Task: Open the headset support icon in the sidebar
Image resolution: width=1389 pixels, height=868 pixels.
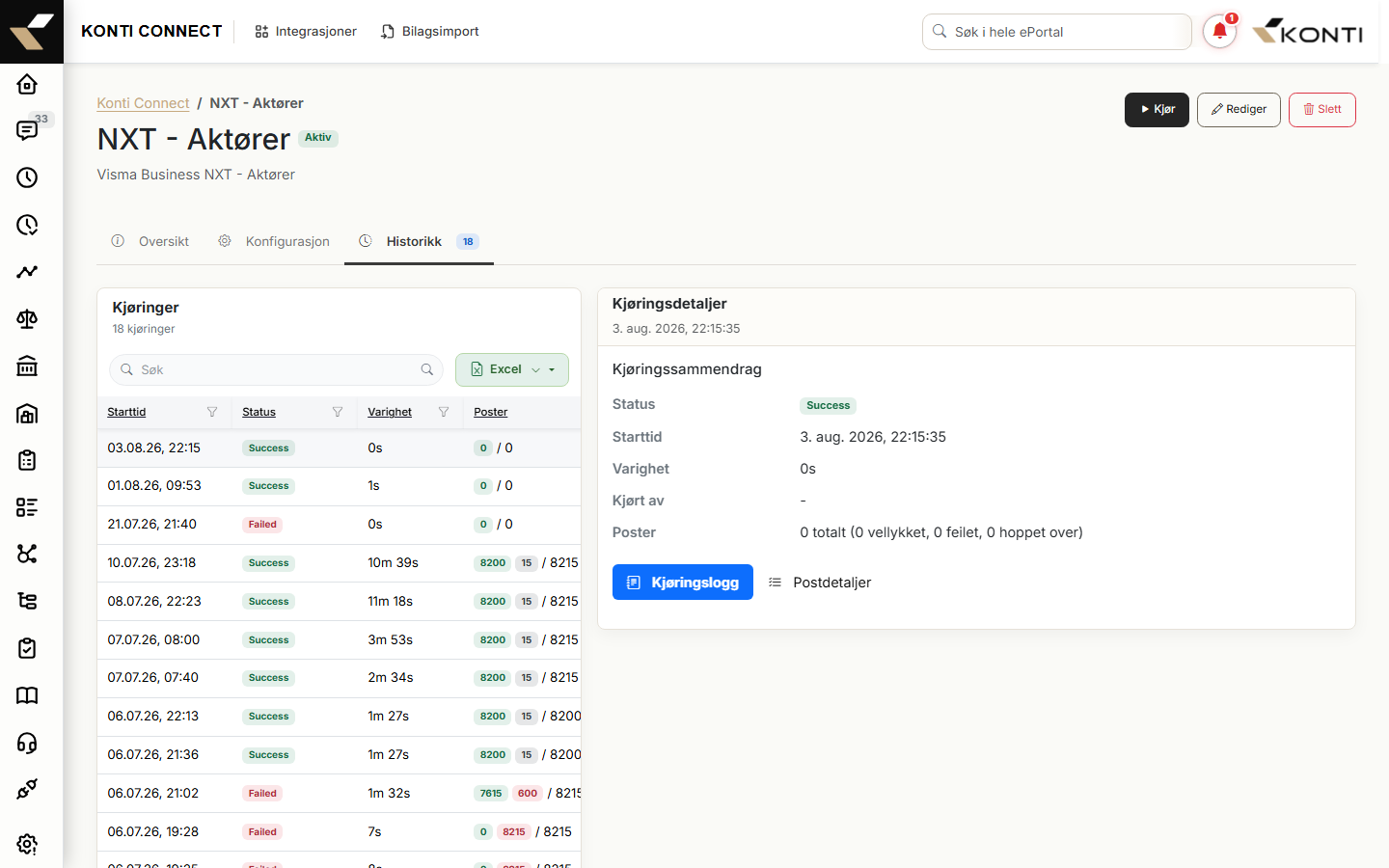Action: [x=27, y=743]
